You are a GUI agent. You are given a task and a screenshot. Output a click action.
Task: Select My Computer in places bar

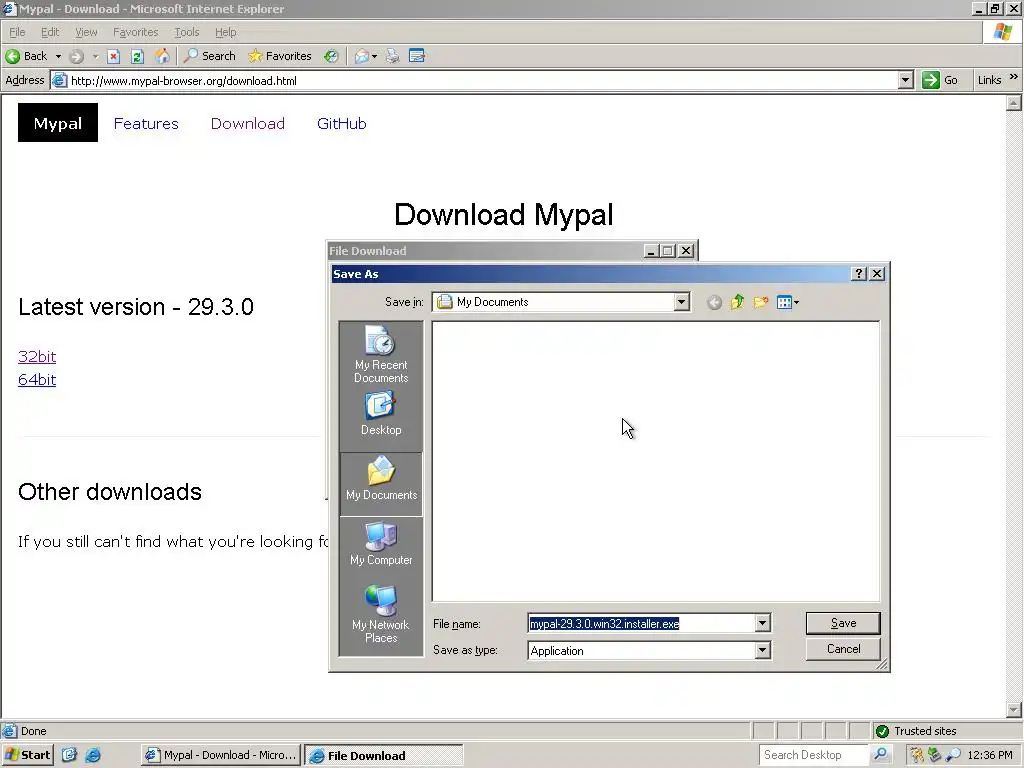[381, 543]
